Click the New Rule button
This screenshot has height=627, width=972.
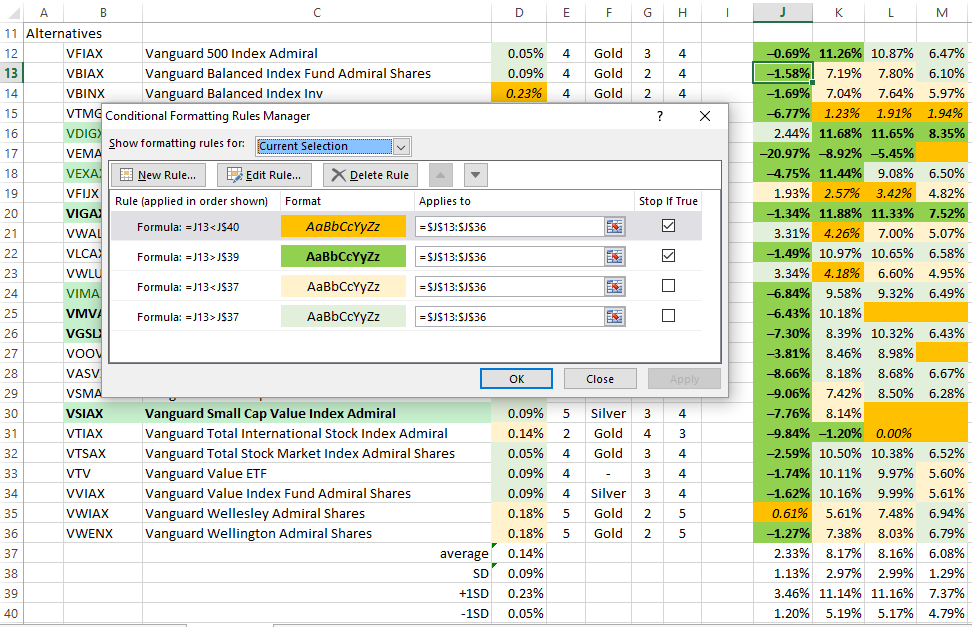(159, 175)
